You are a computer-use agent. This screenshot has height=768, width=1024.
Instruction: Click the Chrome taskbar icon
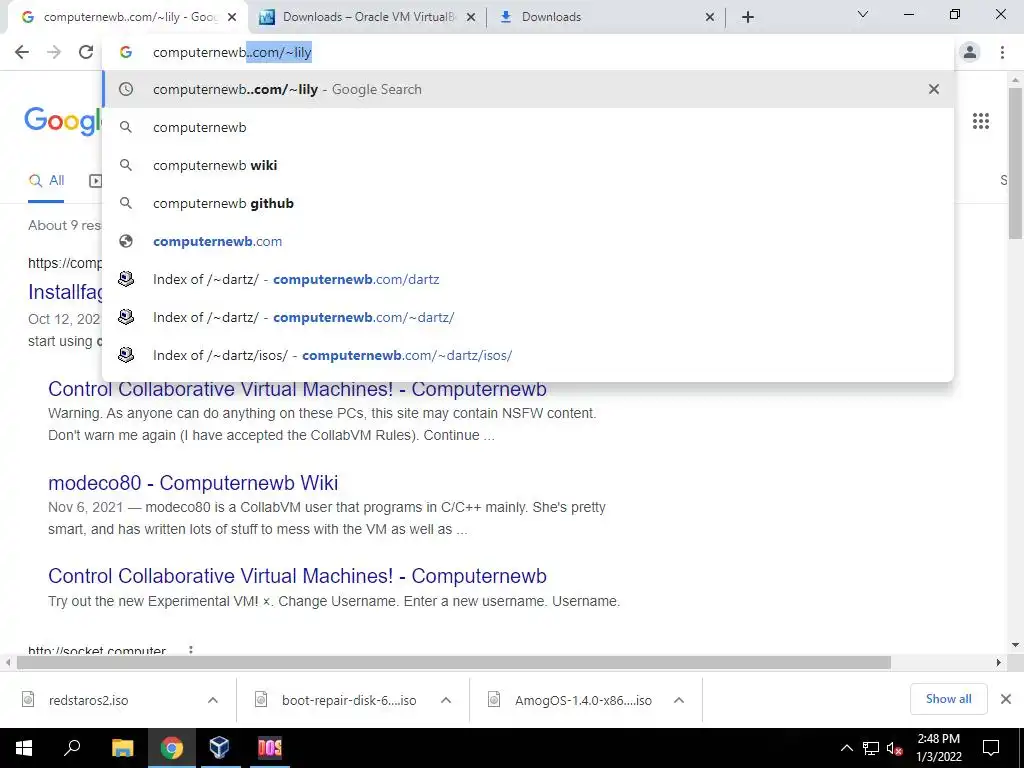pos(172,748)
